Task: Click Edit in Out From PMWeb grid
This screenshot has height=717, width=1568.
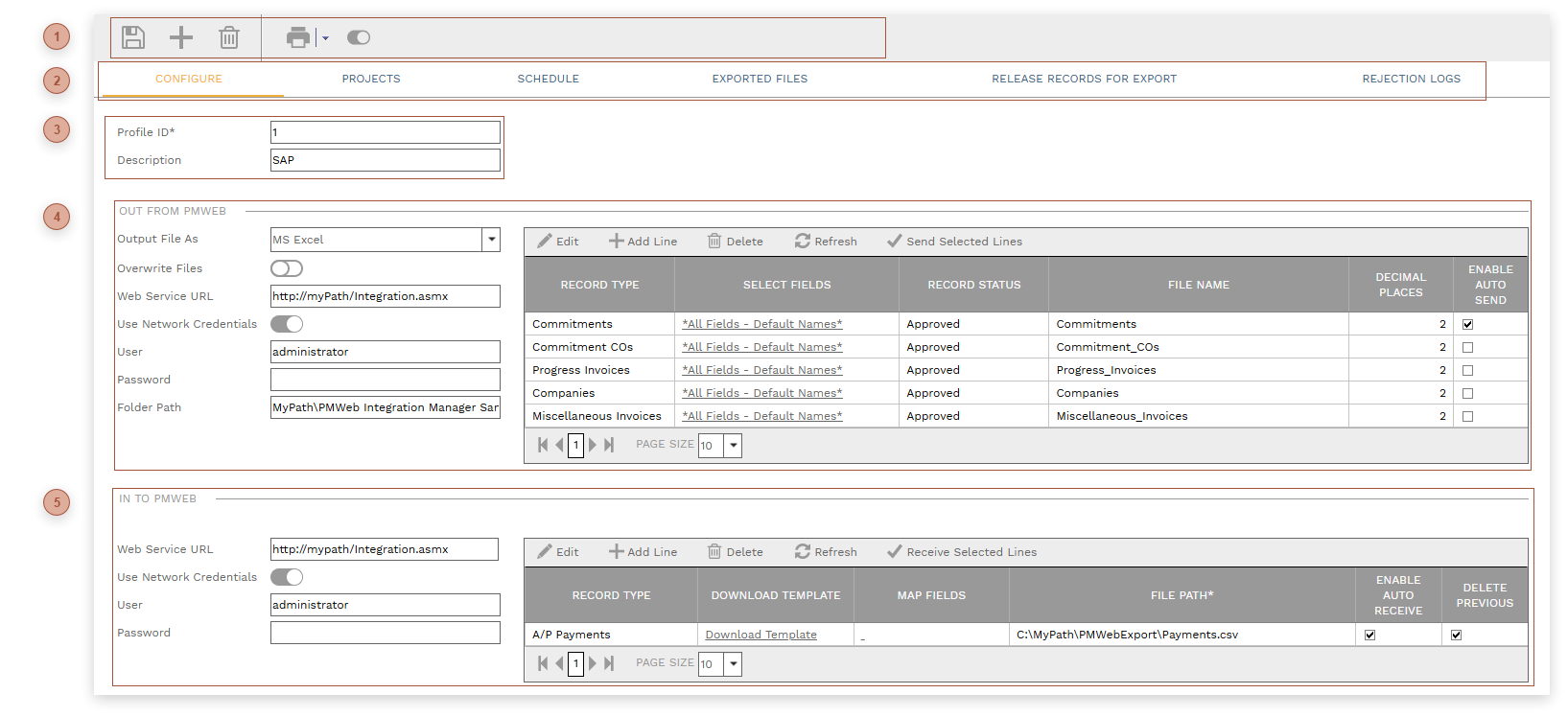Action: tap(558, 242)
